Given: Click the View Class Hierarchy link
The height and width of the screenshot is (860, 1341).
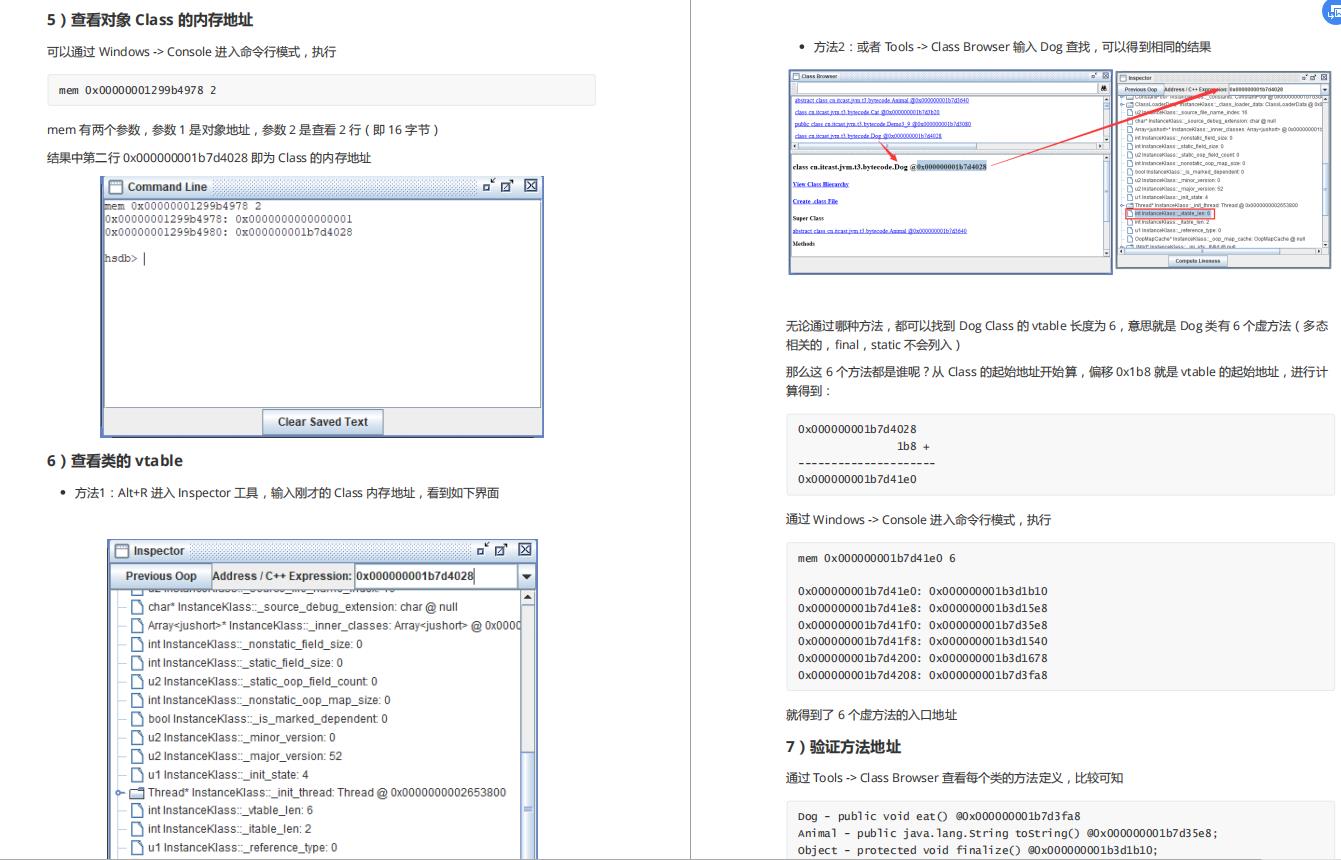Looking at the screenshot, I should click(821, 184).
